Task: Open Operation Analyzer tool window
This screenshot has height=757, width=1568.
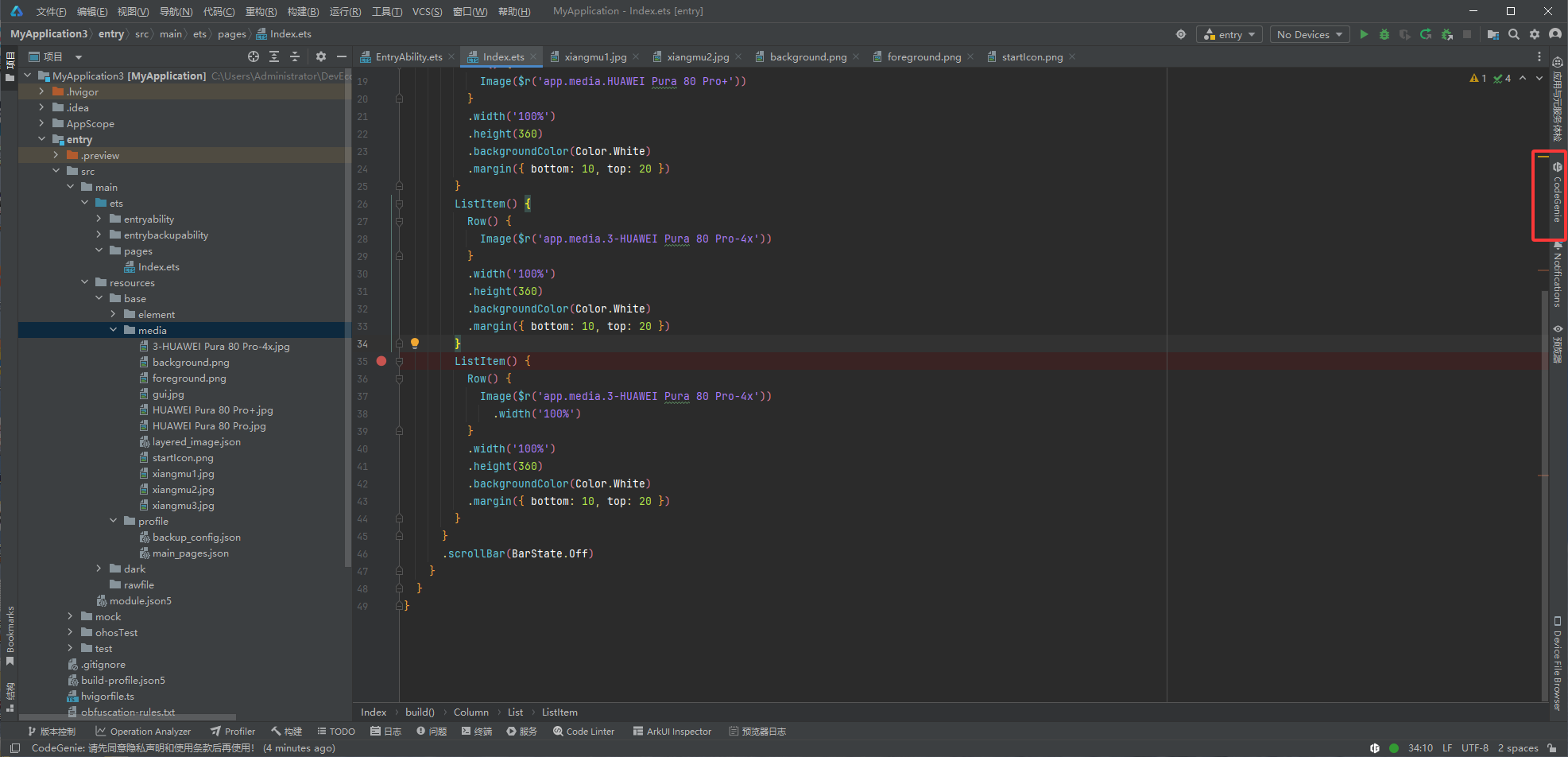Action: pos(143,732)
